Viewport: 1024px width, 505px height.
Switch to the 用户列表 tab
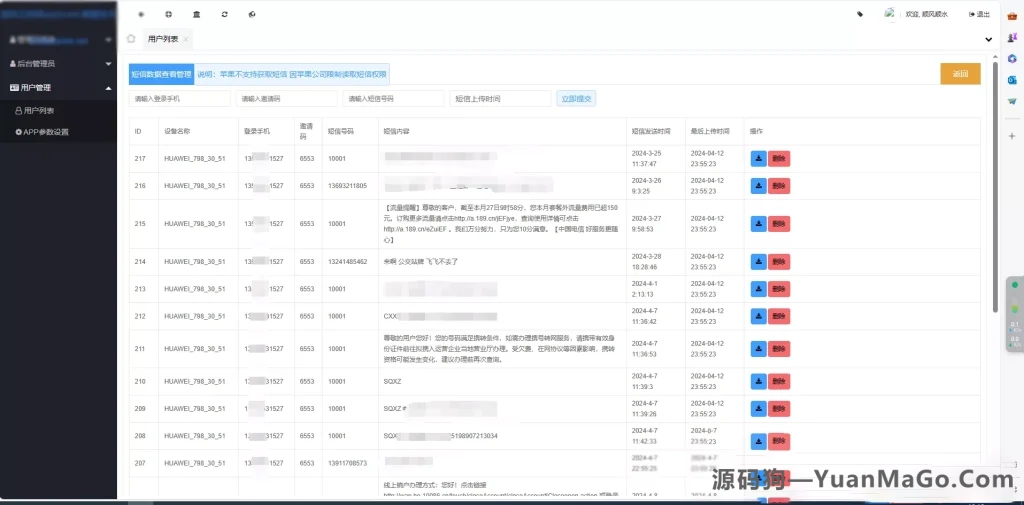(163, 39)
